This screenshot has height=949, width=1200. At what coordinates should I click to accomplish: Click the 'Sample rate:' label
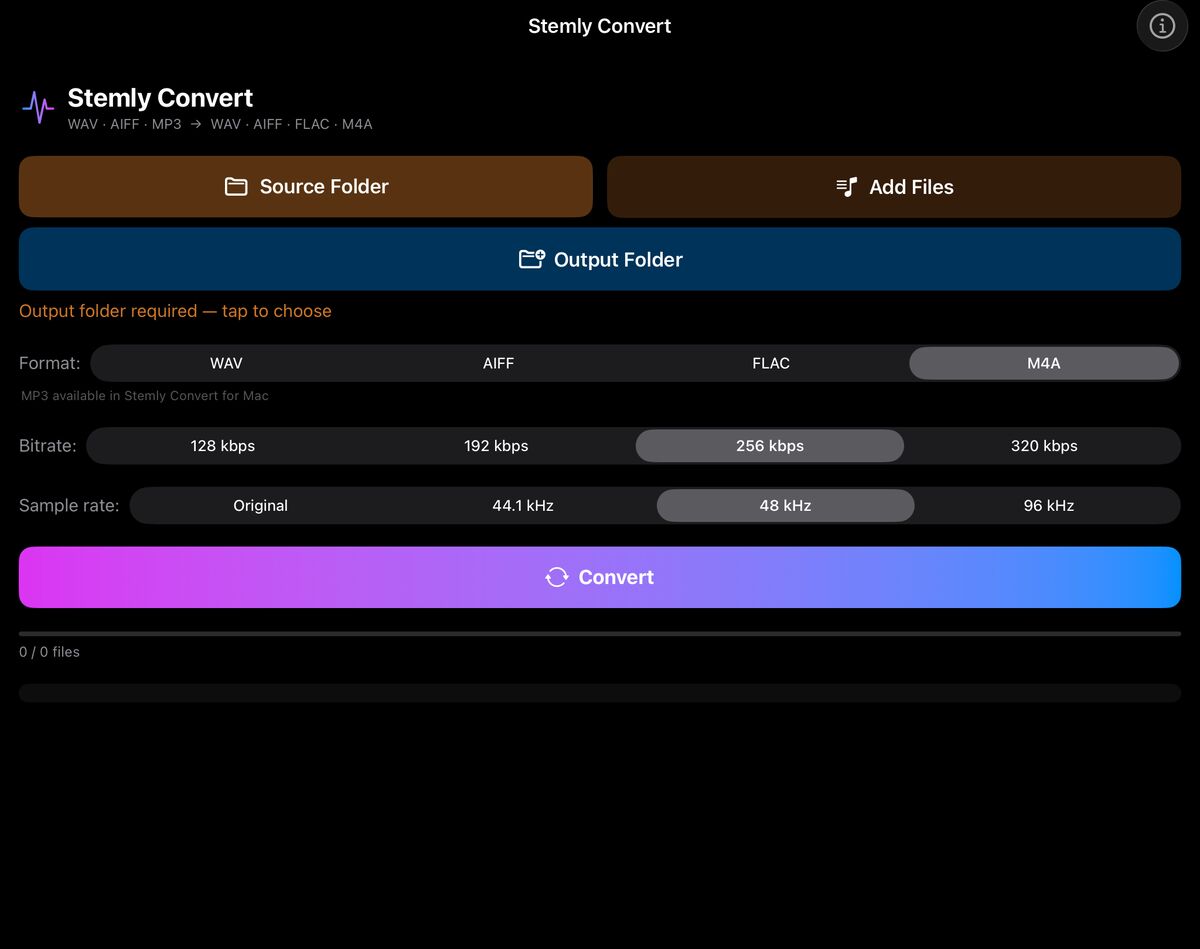pyautogui.click(x=69, y=506)
